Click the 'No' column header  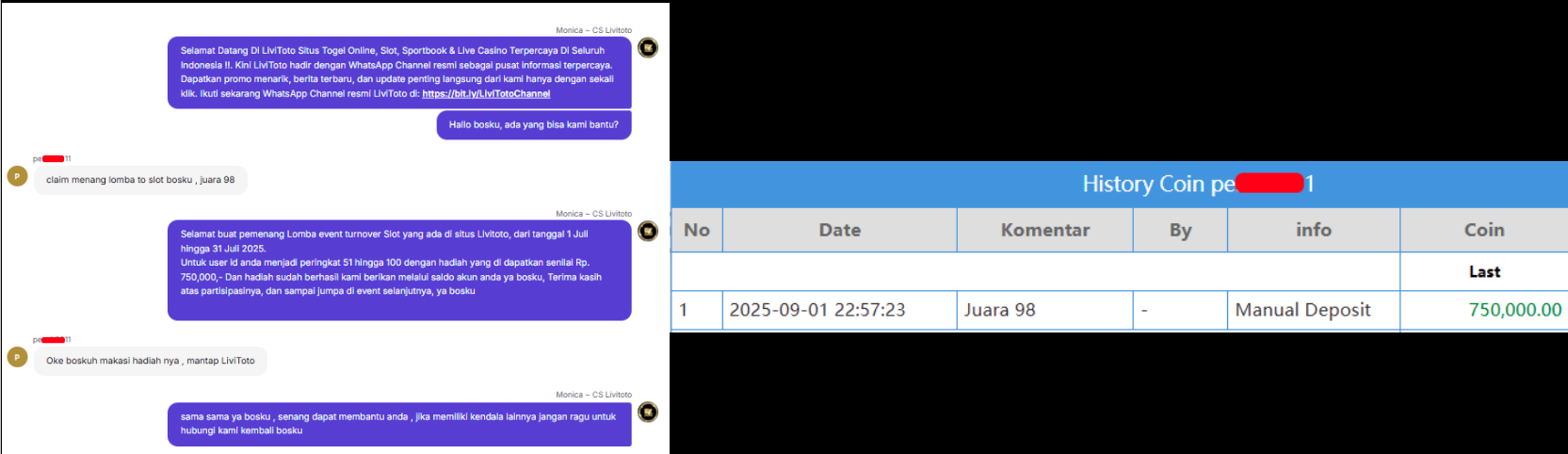[x=697, y=230]
